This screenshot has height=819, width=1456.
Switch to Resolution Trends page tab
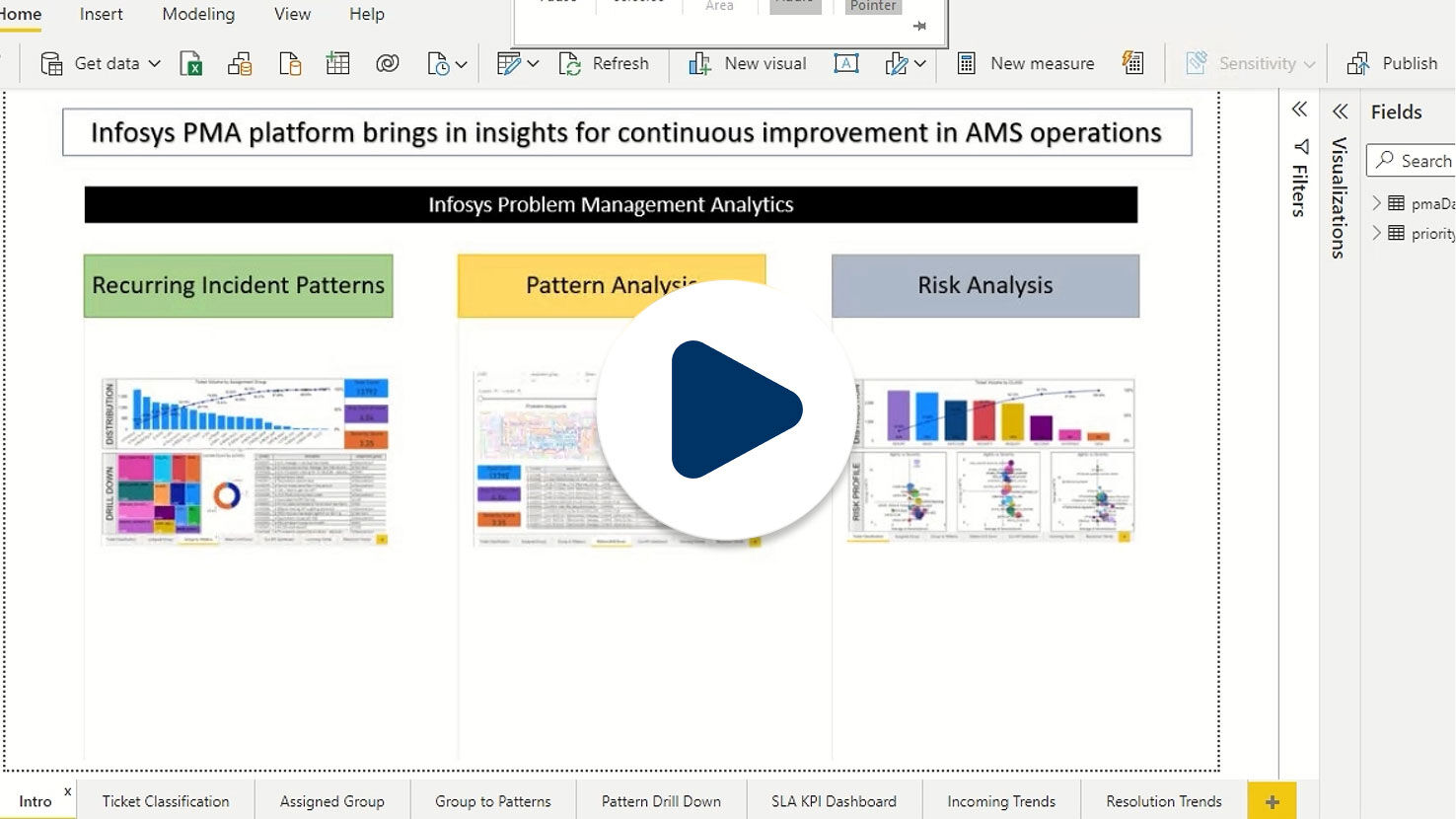(x=1164, y=801)
